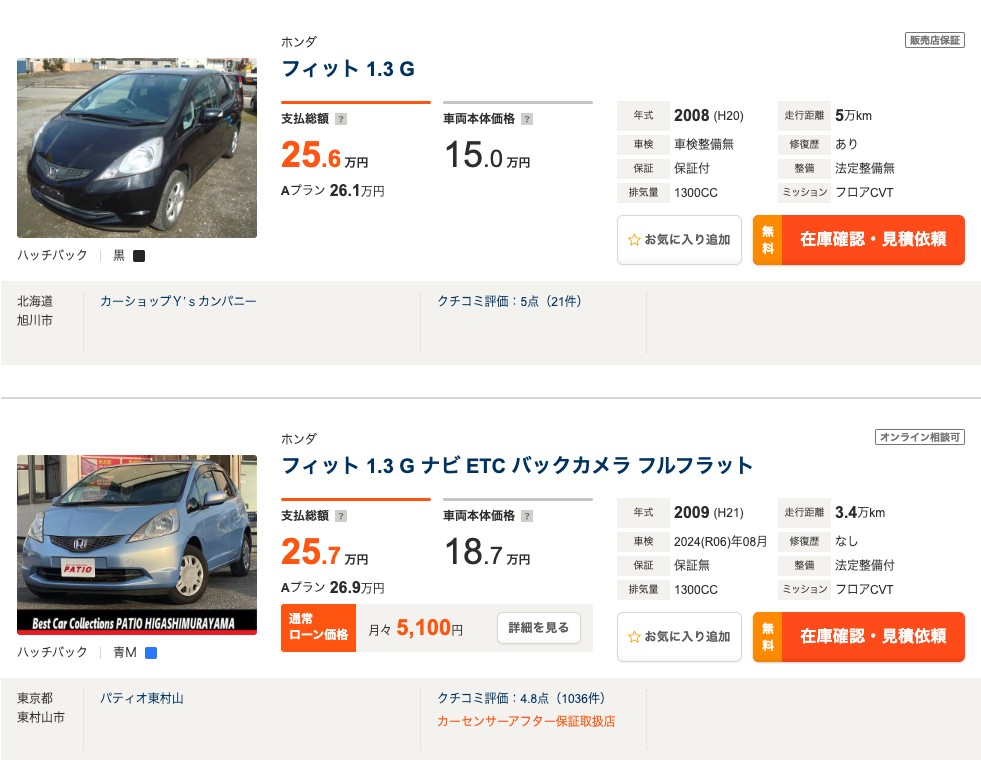Click help icon beside first 車両本体価格

click(527, 119)
